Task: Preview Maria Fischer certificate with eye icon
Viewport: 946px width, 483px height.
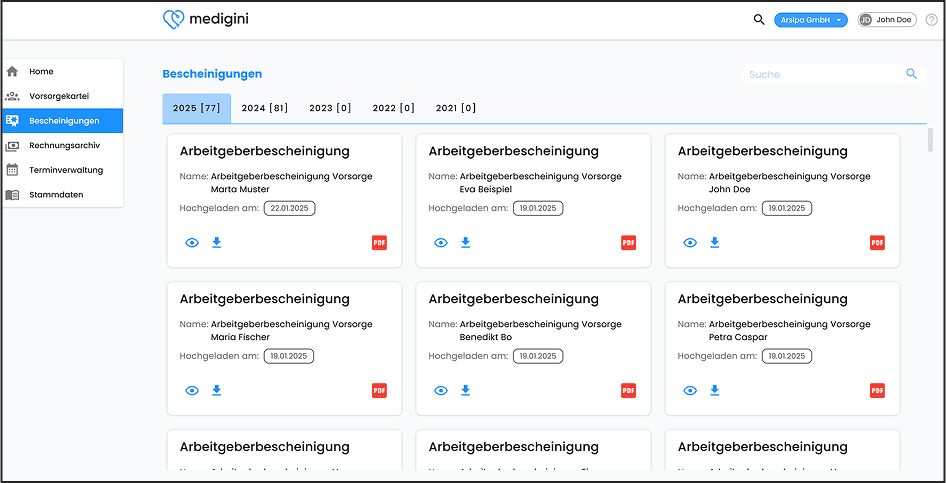Action: click(192, 391)
